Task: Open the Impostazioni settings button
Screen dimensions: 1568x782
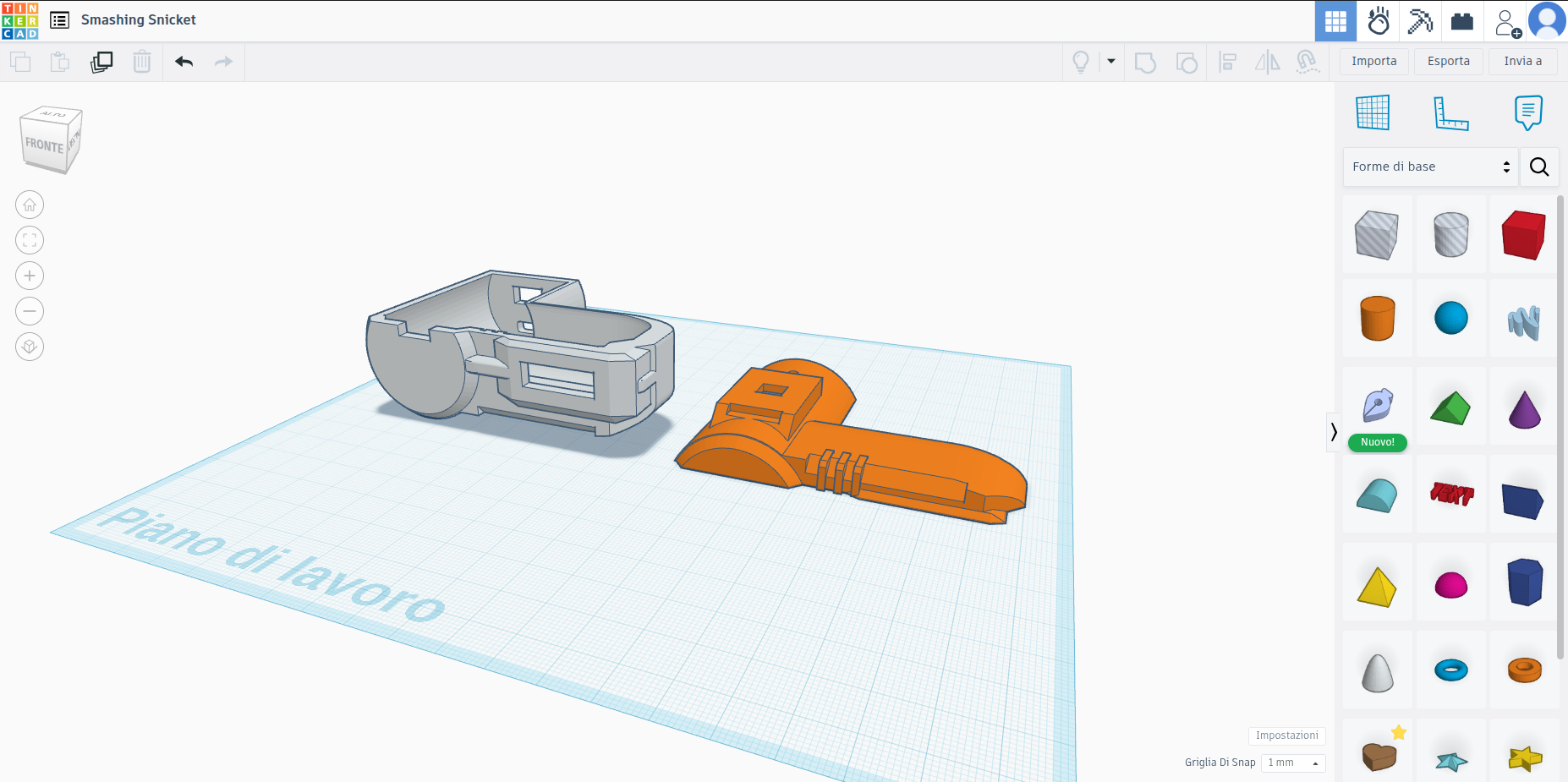Action: tap(1286, 736)
